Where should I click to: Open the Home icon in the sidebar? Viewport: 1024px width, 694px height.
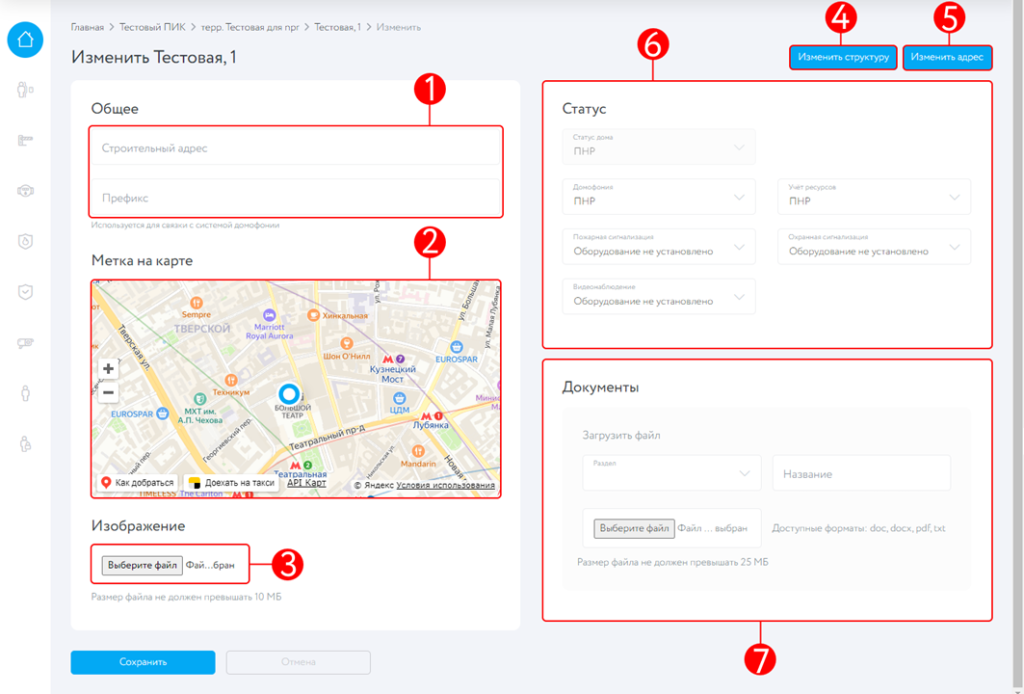pyautogui.click(x=25, y=40)
